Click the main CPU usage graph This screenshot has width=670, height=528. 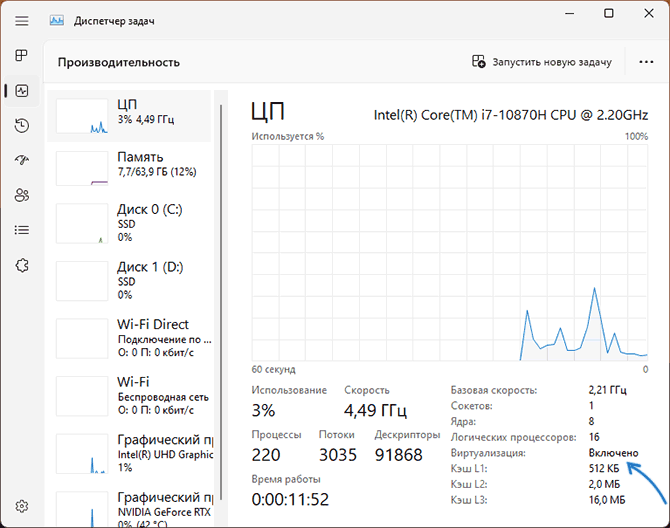point(450,252)
